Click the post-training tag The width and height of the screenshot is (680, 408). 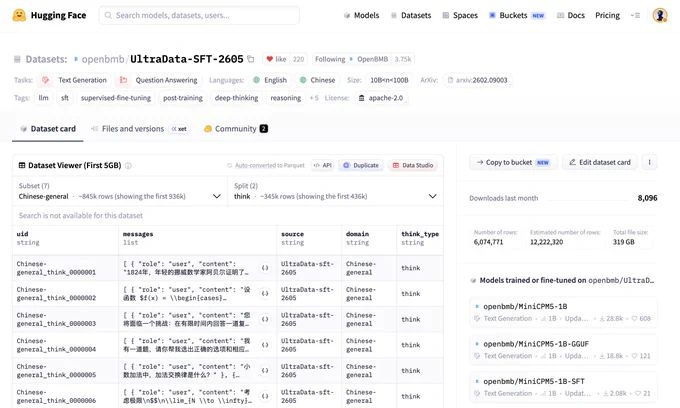(183, 98)
